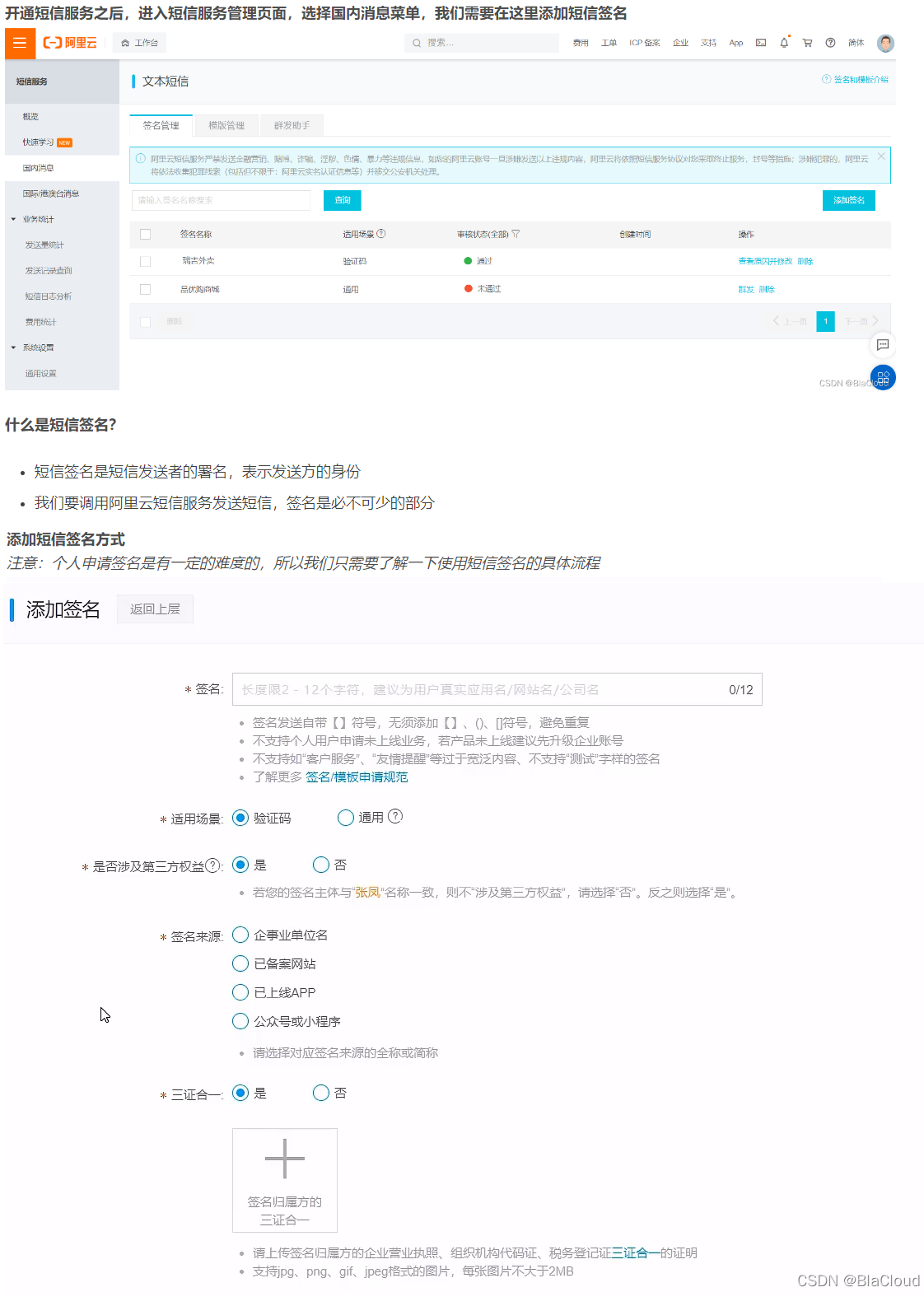924x1306 pixels.
Task: Switch to the 模版管理 tab
Action: point(226,126)
